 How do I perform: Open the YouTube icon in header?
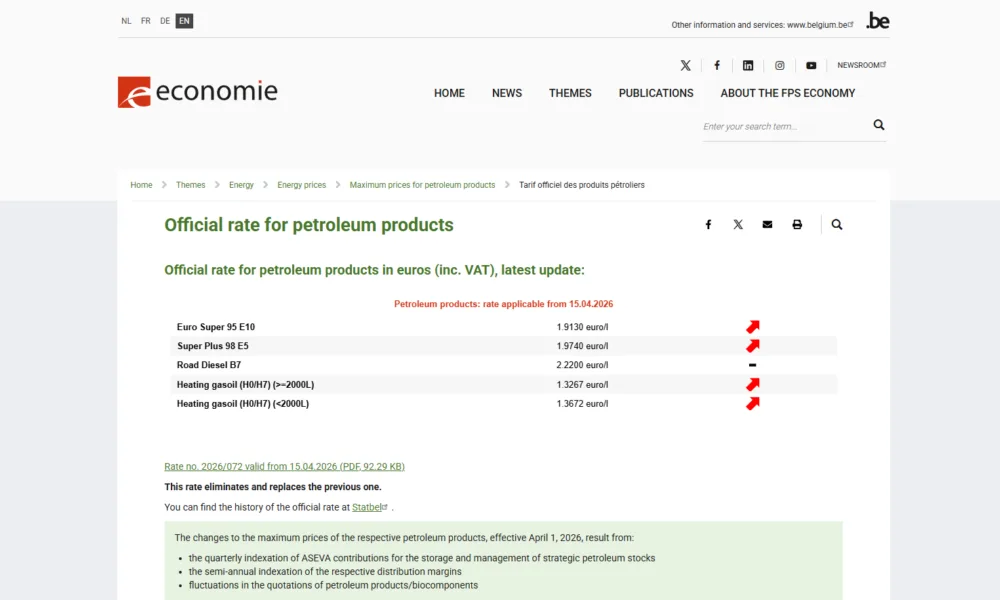click(811, 65)
